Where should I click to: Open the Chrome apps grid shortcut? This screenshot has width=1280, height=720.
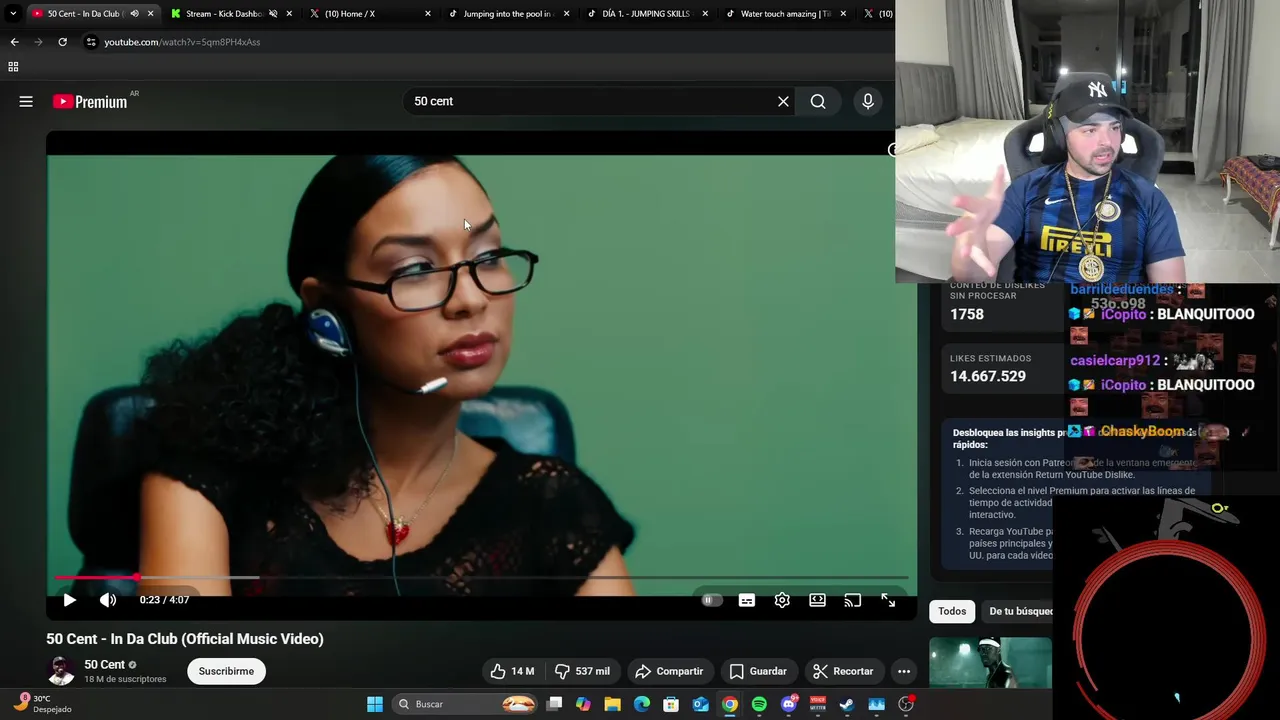tap(13, 67)
